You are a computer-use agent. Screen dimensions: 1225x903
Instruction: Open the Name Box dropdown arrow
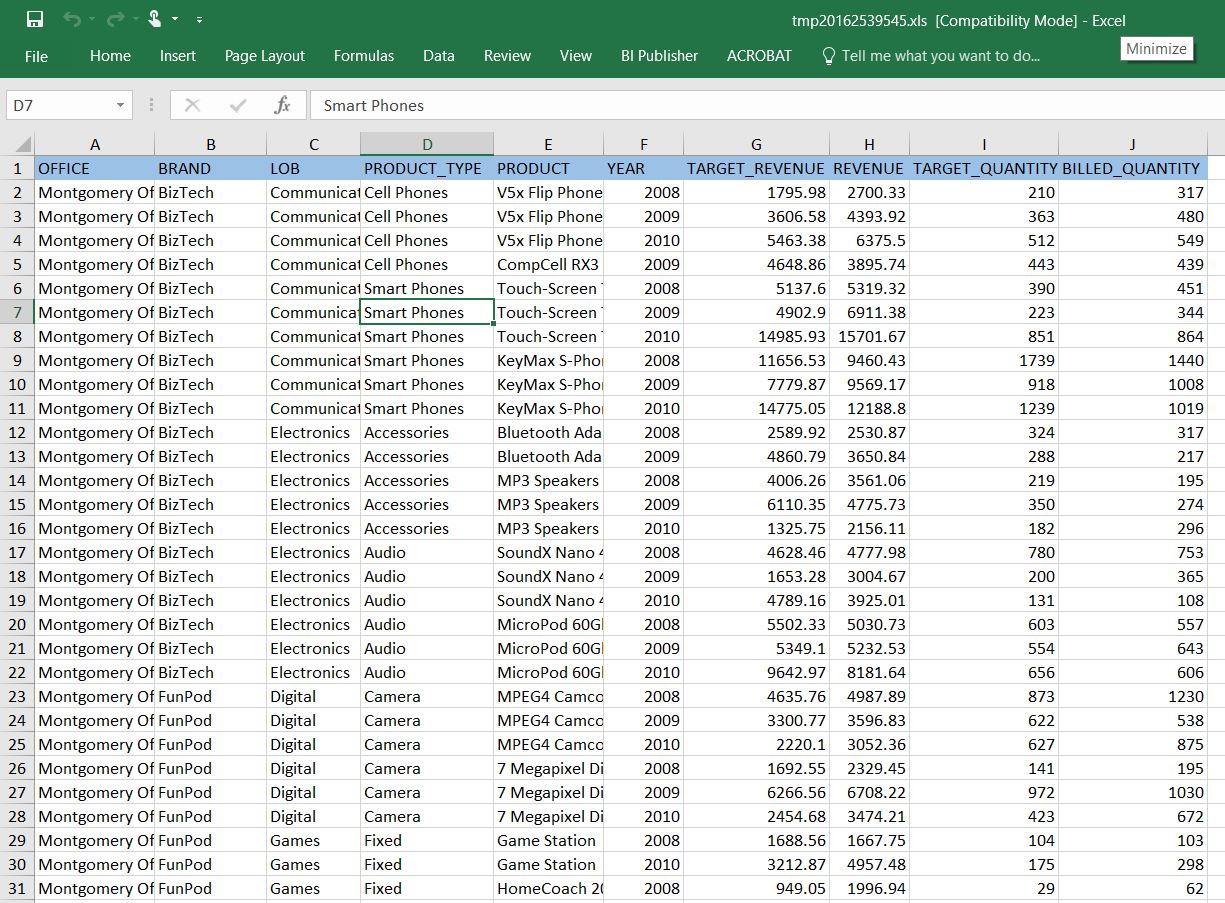[x=120, y=105]
